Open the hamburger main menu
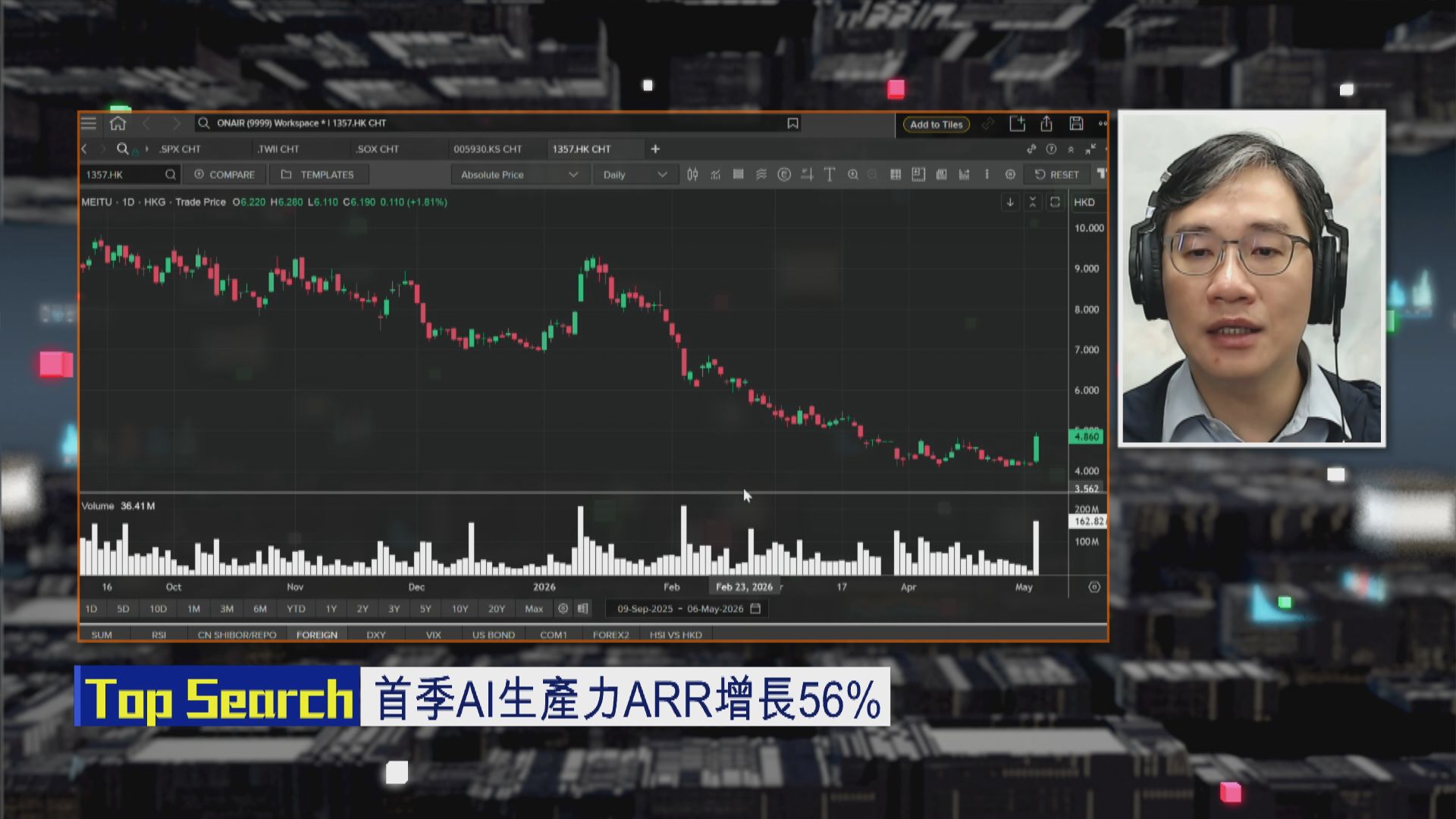The height and width of the screenshot is (819, 1456). tap(89, 123)
